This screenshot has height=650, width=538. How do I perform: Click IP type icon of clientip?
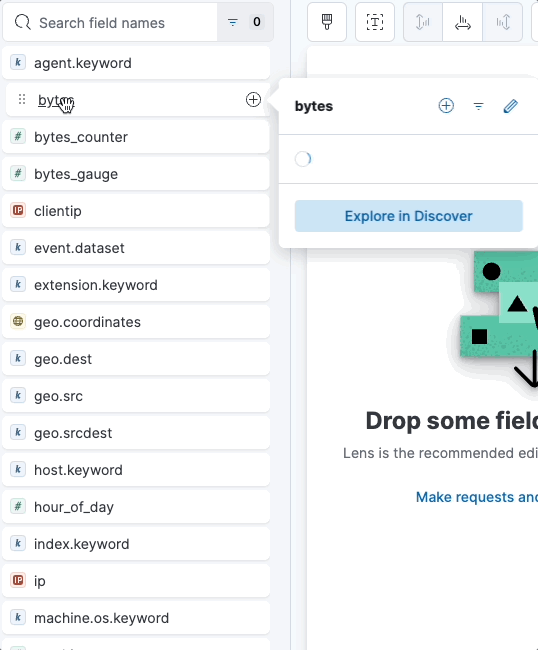[18, 211]
